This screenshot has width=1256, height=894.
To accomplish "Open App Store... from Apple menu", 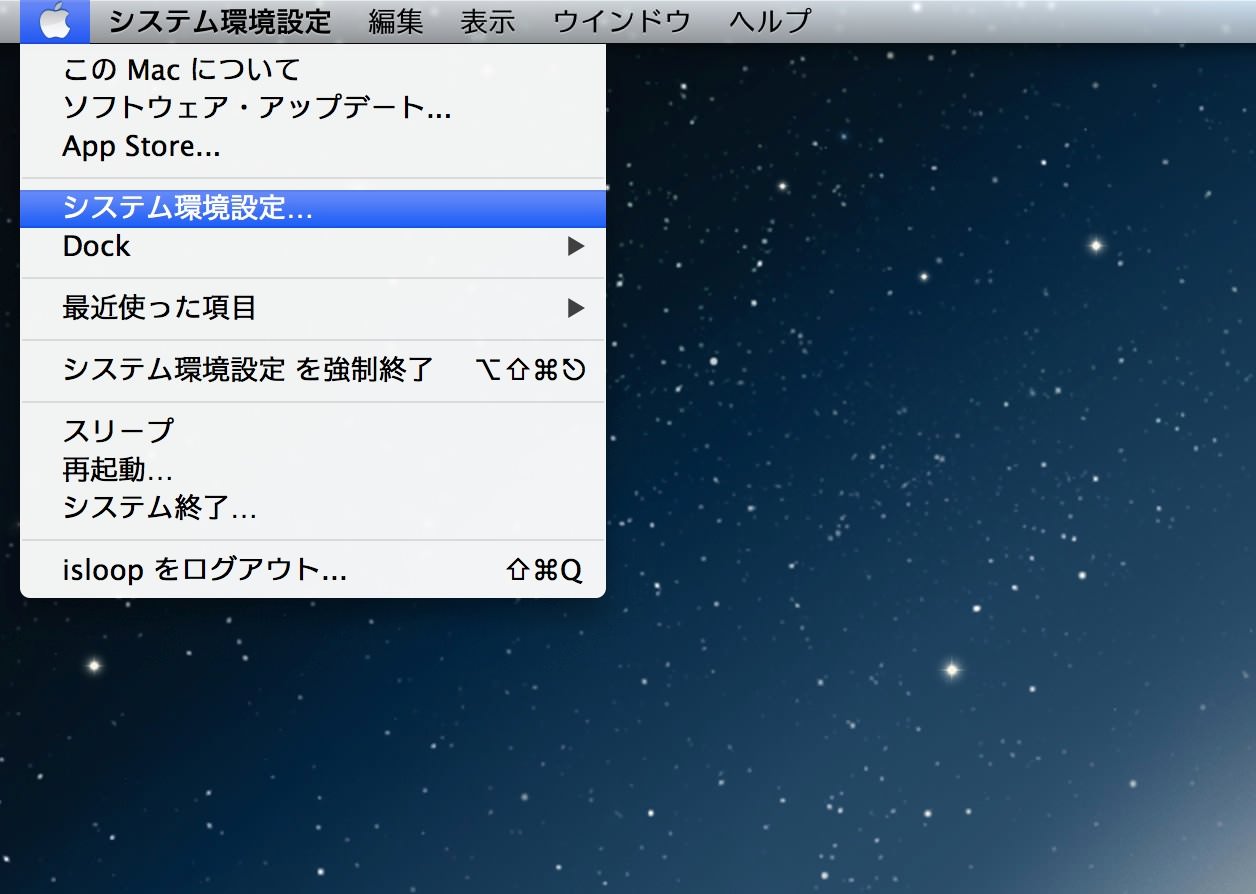I will [x=313, y=147].
